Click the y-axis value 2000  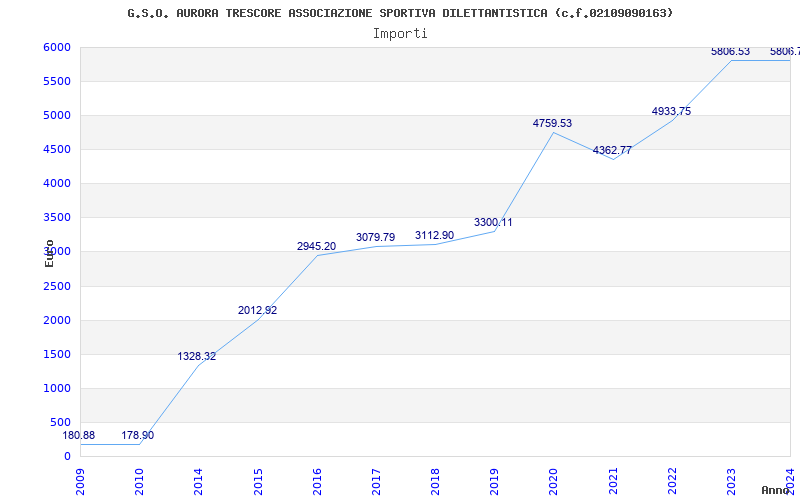coord(57,320)
